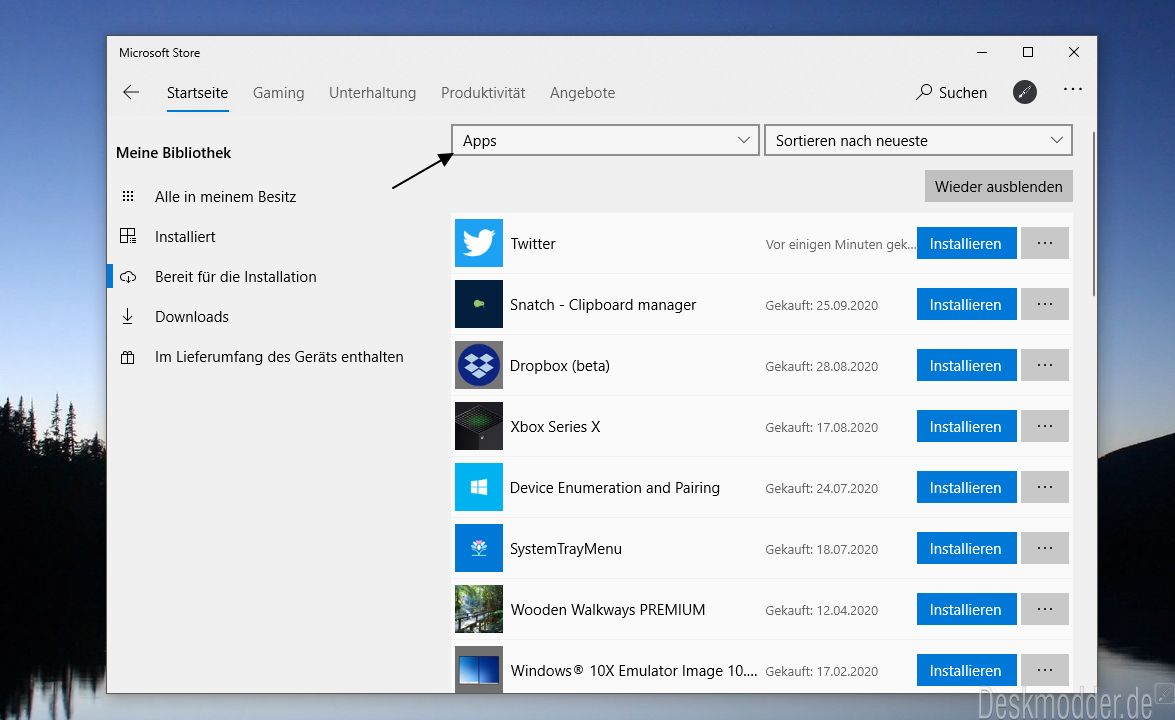Screen dimensions: 1175x720
Task: Open the Unterhaltung tab
Action: click(x=372, y=93)
